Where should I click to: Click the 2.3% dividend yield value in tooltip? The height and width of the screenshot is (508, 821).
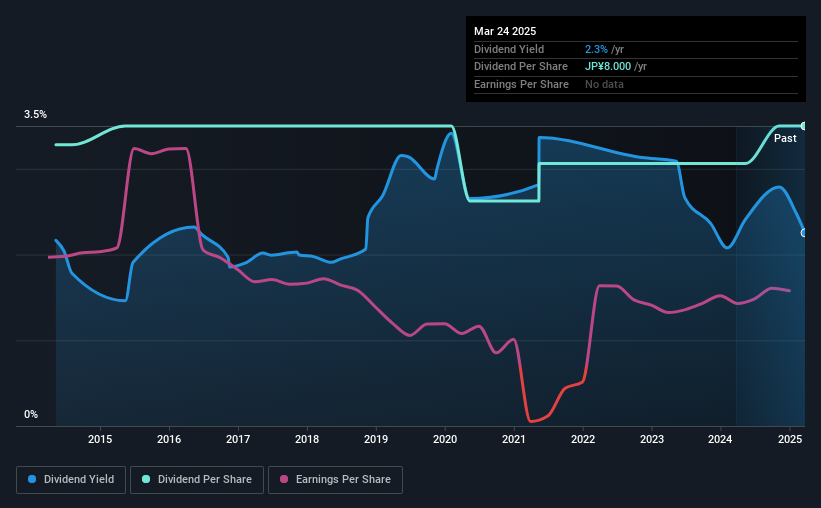click(x=596, y=49)
